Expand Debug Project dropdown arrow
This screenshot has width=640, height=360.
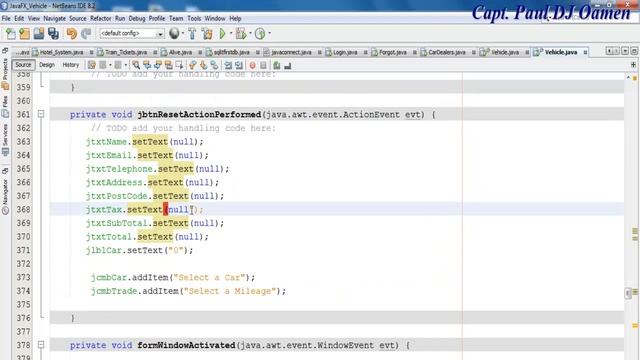(250, 33)
